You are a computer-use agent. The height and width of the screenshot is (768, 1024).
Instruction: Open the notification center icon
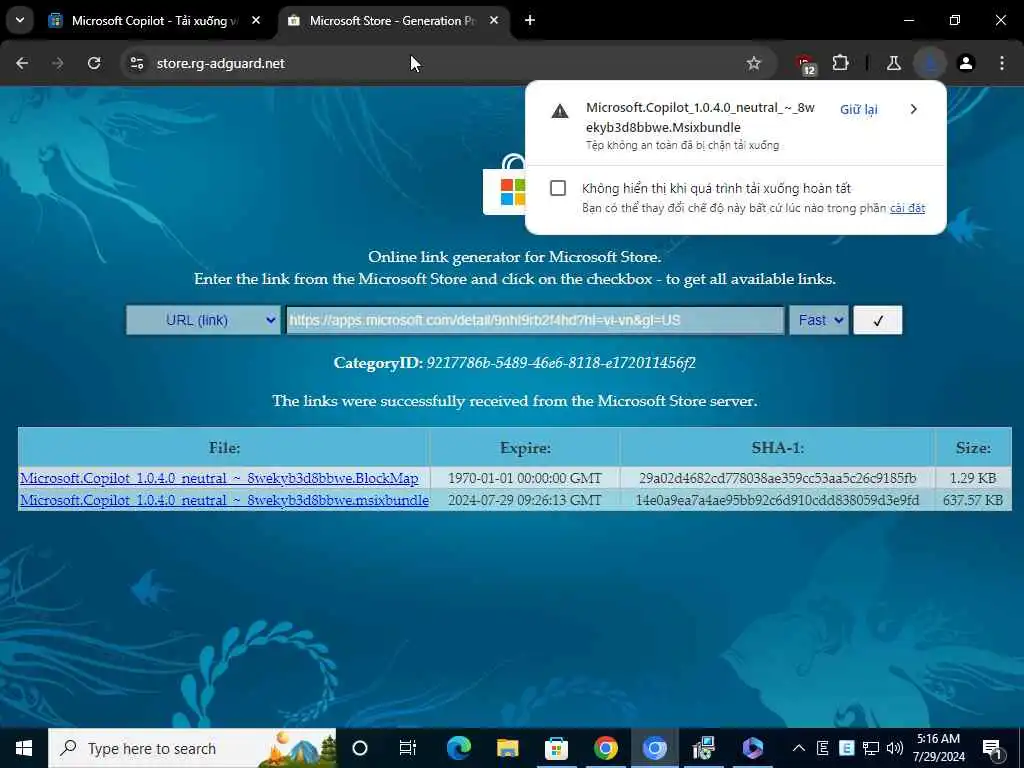992,749
